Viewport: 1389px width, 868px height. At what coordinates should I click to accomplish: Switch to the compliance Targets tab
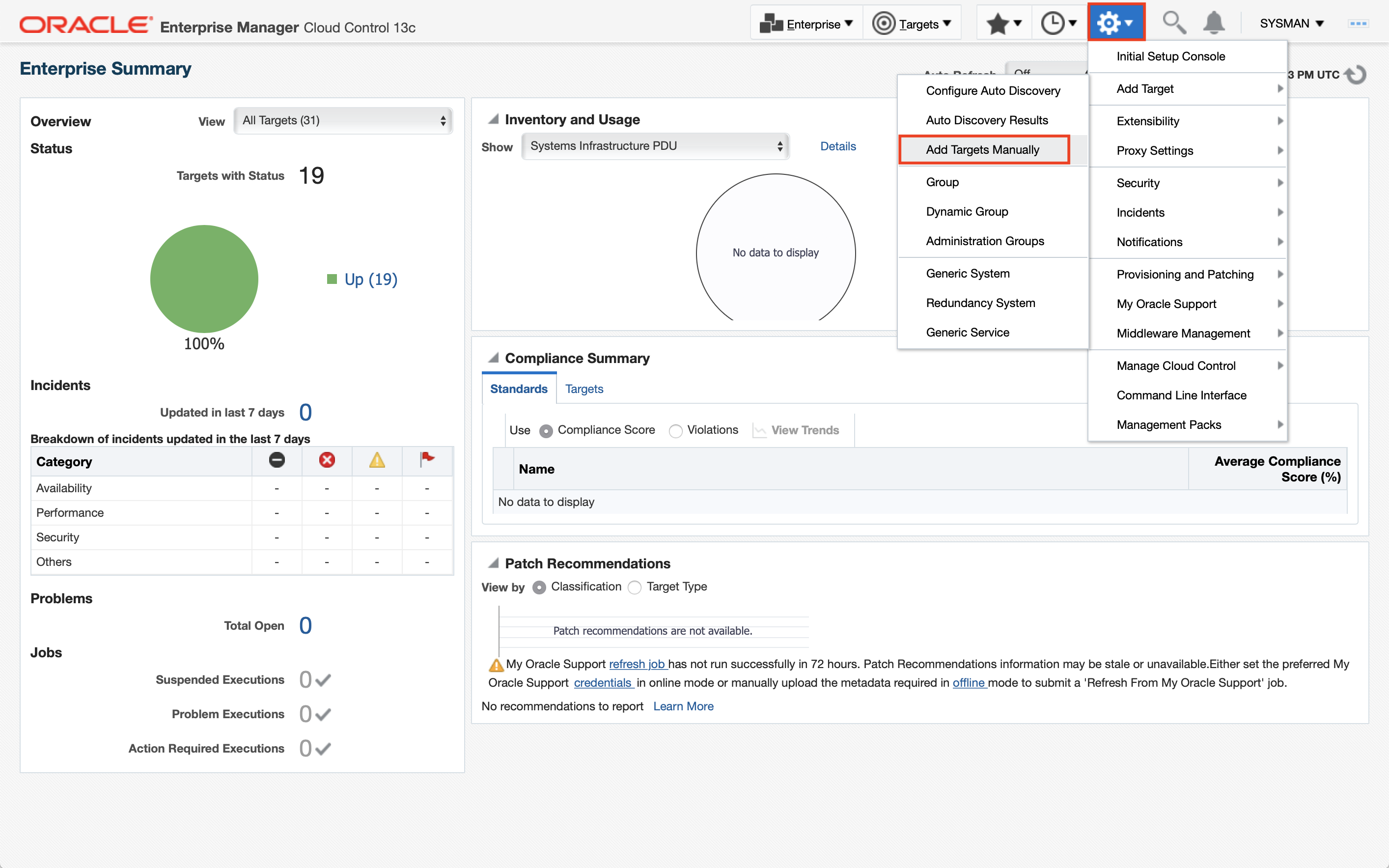coord(584,389)
